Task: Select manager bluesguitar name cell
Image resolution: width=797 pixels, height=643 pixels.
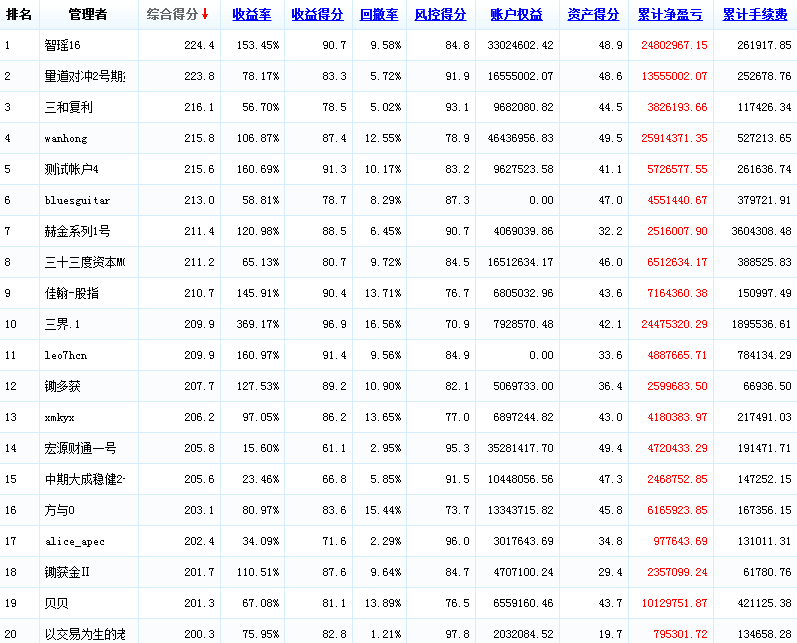Action: click(x=77, y=201)
